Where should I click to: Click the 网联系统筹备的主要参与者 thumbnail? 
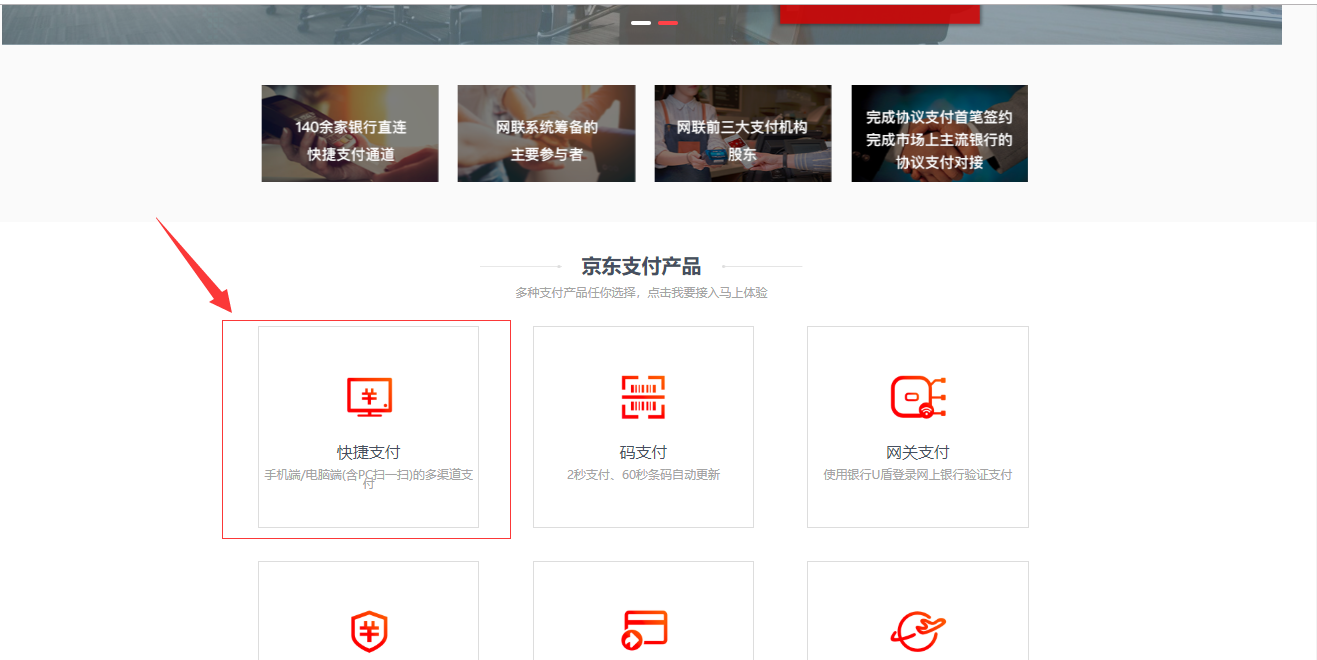coord(546,134)
